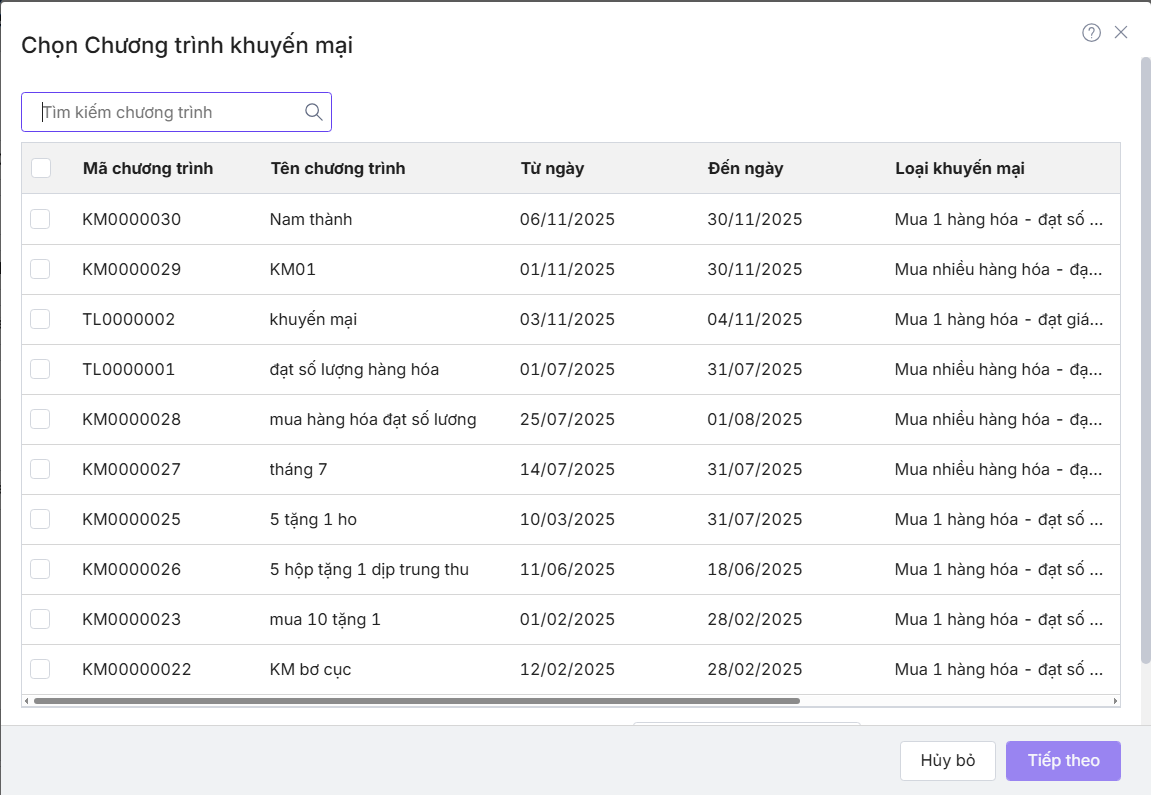Enable the checkbox for KM00000022
Viewport: 1151px width, 795px height.
pos(40,669)
